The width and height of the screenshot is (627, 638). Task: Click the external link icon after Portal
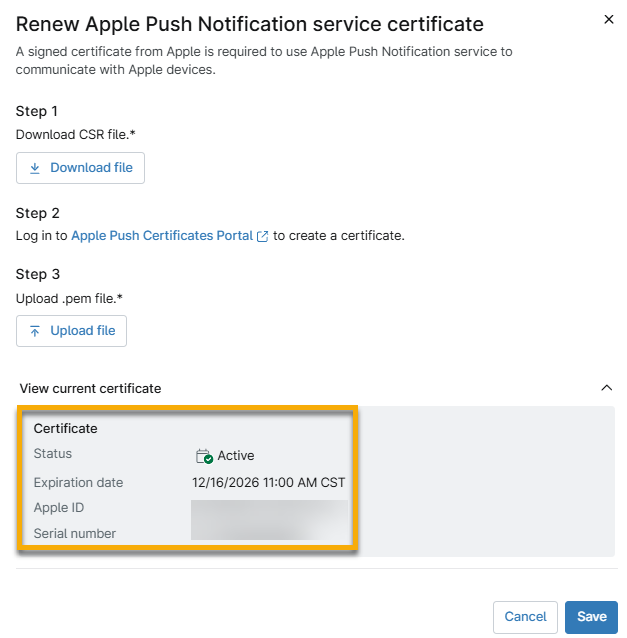pyautogui.click(x=262, y=236)
